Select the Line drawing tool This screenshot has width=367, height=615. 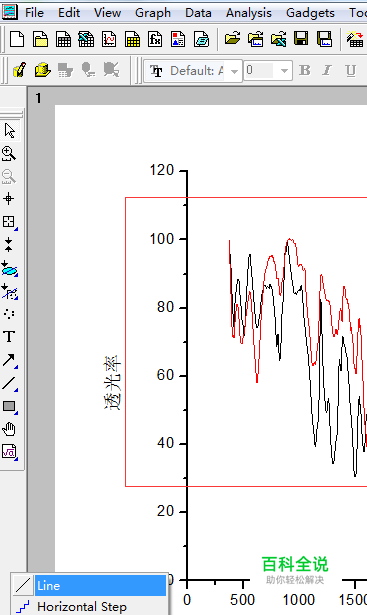pyautogui.click(x=9, y=383)
